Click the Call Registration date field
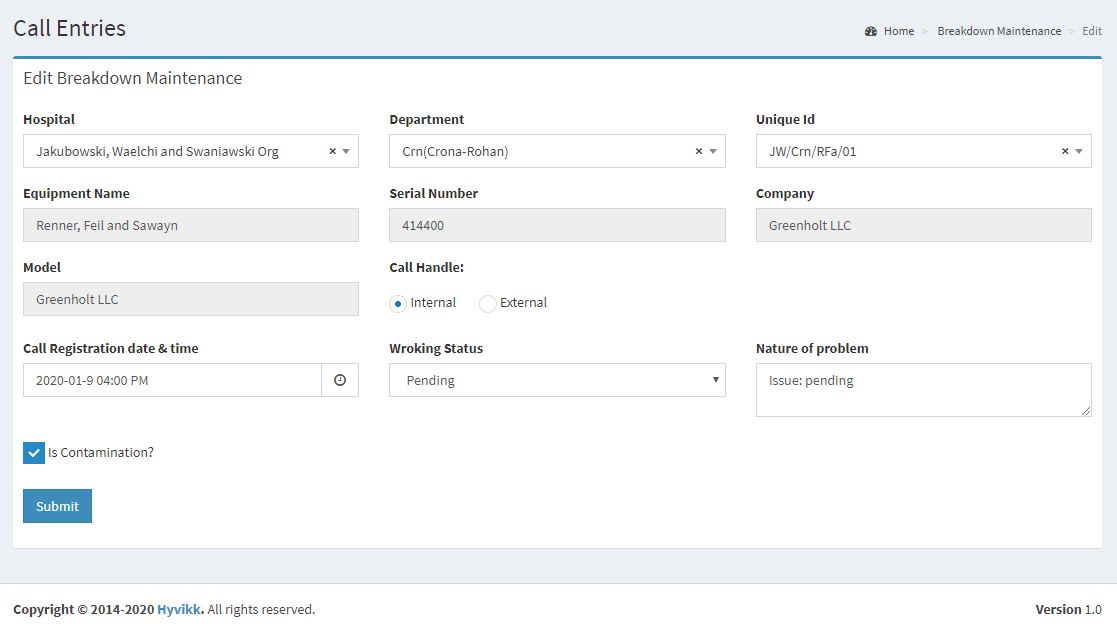1117x631 pixels. click(170, 380)
